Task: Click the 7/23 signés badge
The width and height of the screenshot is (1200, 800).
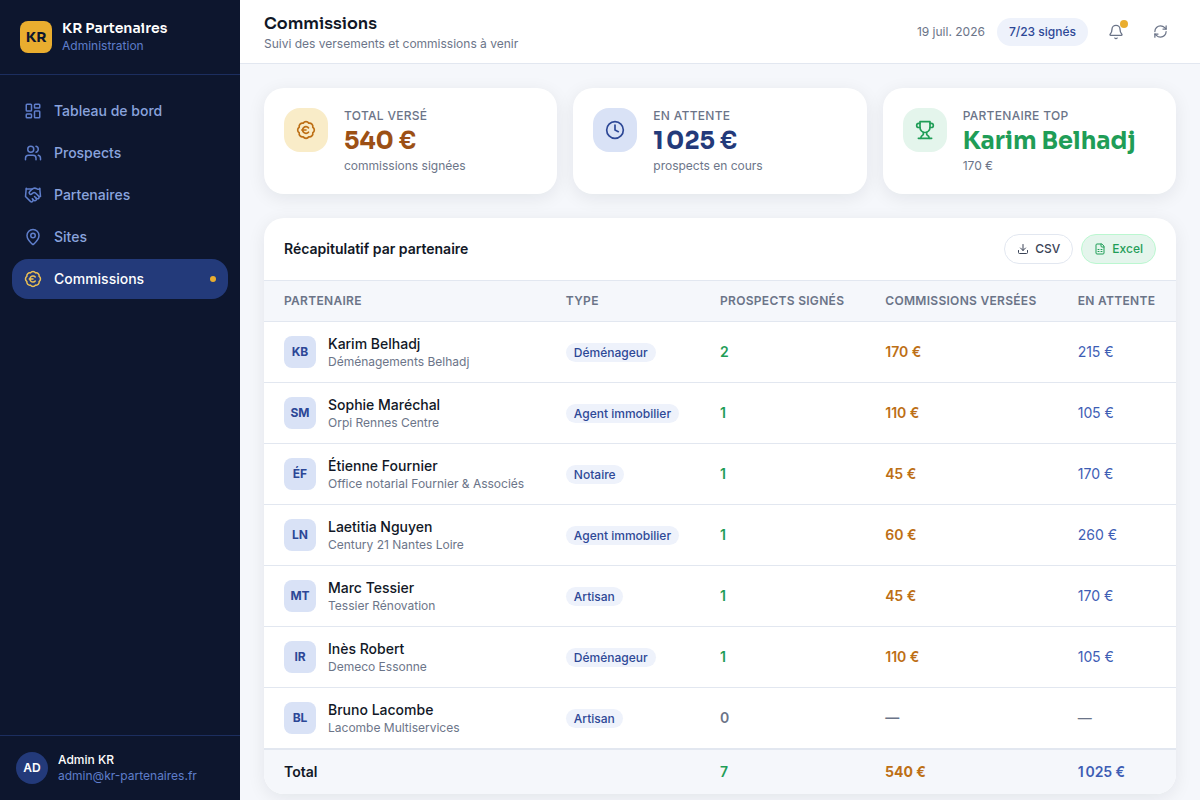Action: pos(1042,32)
